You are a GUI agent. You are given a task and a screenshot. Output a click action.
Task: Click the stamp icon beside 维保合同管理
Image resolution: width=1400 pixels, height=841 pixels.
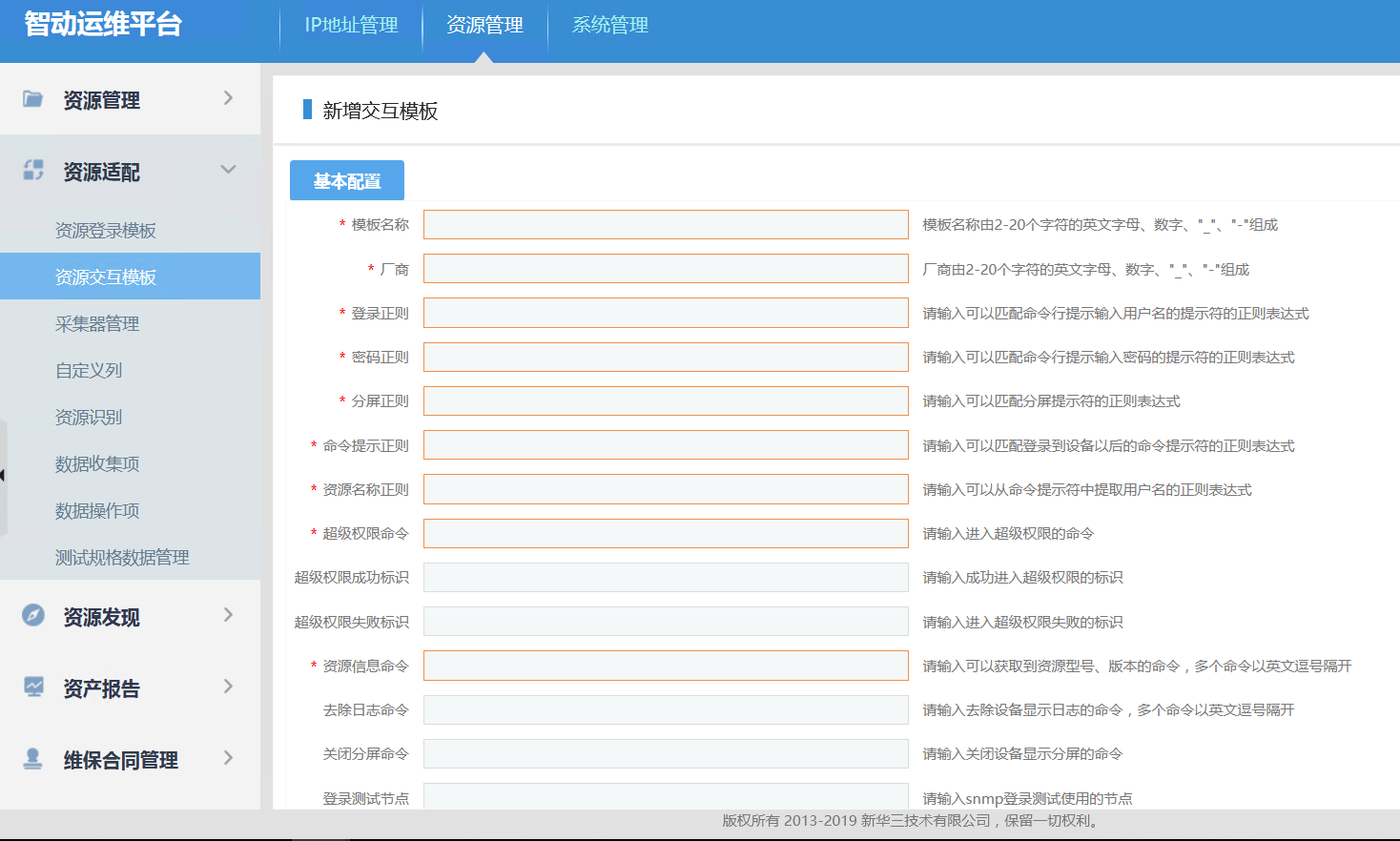(33, 759)
